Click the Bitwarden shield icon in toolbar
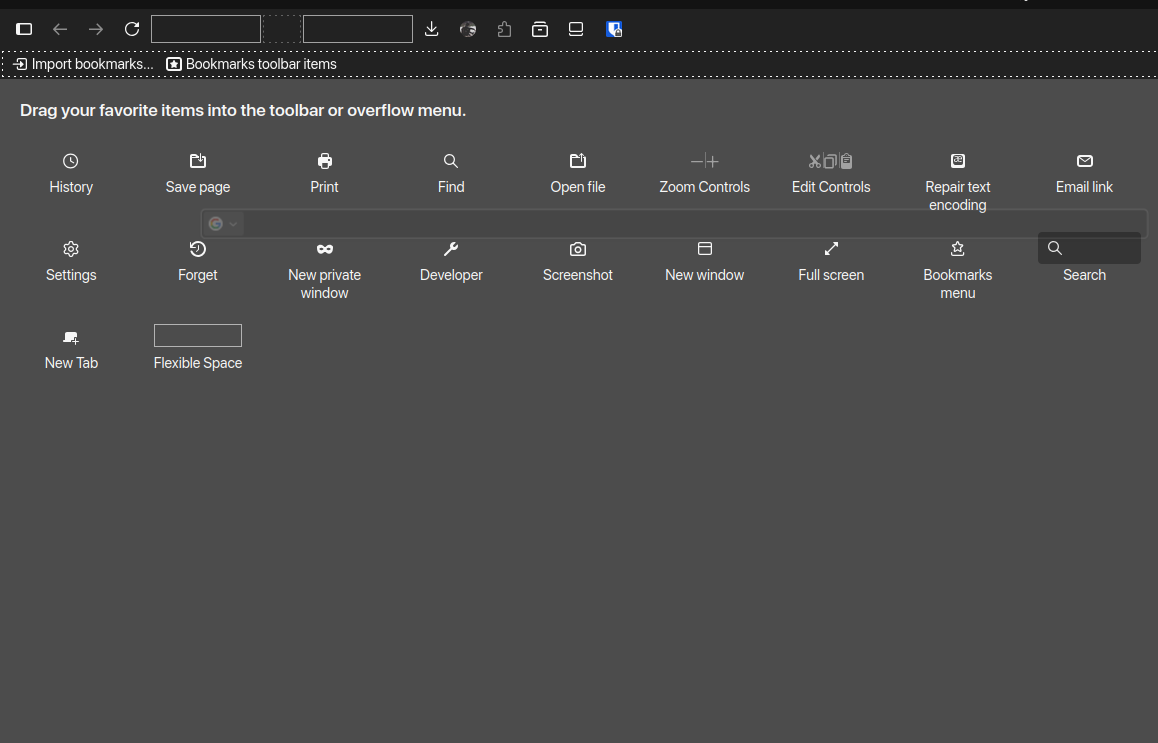Viewport: 1158px width, 743px height. [614, 29]
